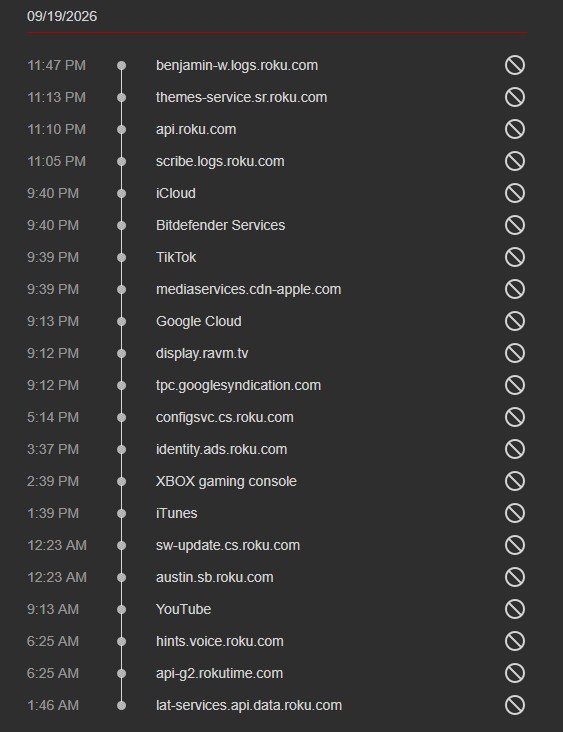563x732 pixels.
Task: Click the 2:39 PM timestamp
Action: pos(53,481)
